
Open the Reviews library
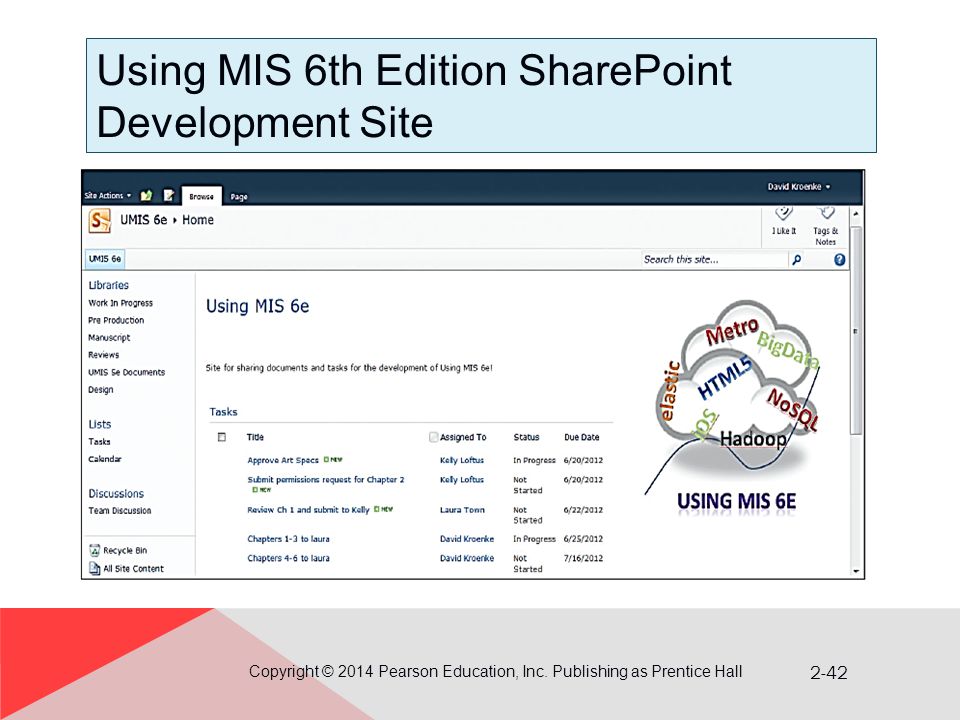coord(103,355)
